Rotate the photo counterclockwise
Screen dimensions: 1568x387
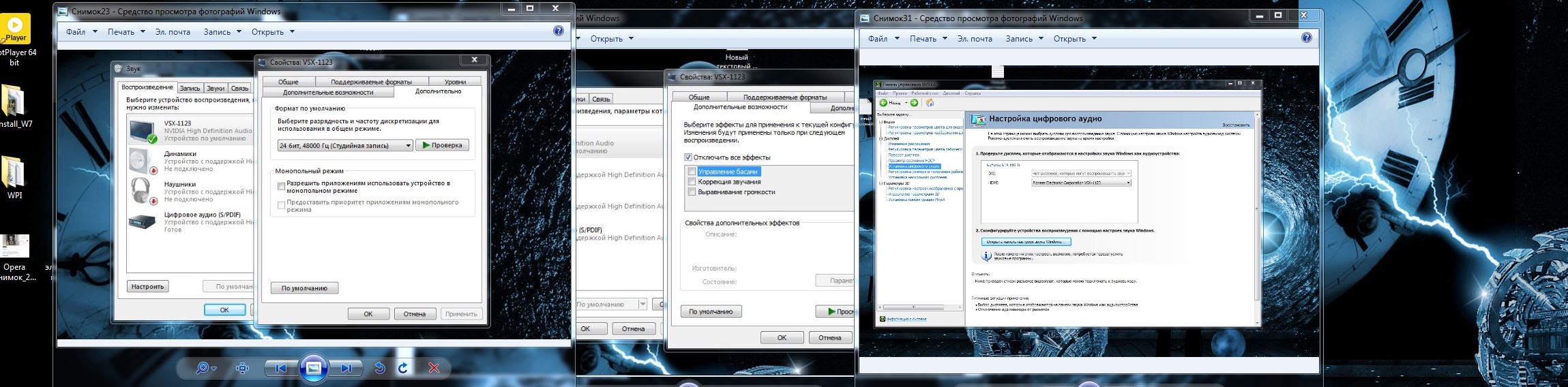coord(380,368)
